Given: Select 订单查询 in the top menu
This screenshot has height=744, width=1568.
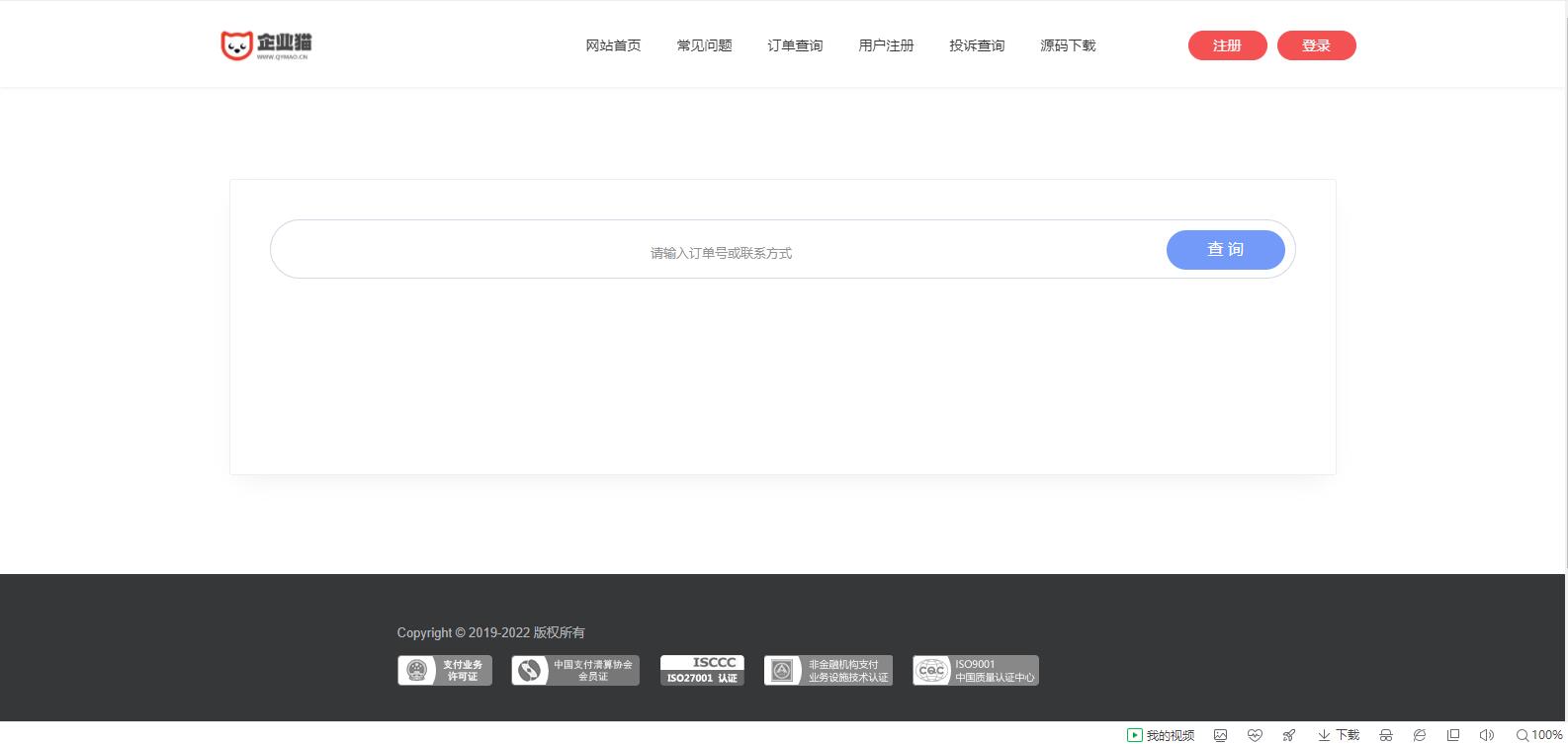Looking at the screenshot, I should (x=795, y=45).
